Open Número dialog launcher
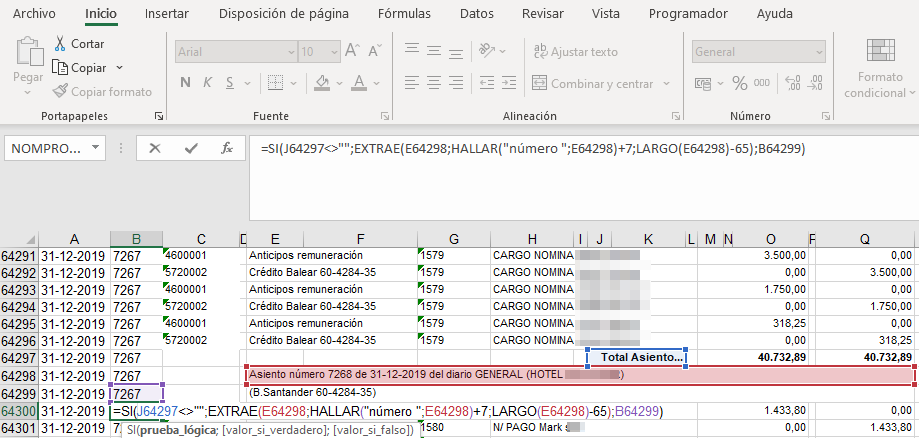The width and height of the screenshot is (919, 438). click(x=827, y=117)
